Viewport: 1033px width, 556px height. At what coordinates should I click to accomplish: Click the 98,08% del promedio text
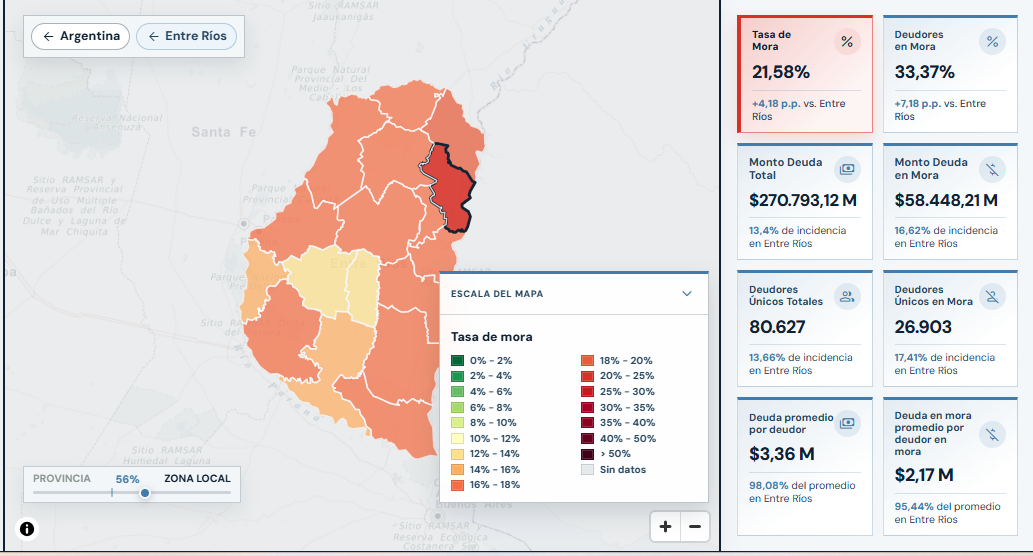click(802, 492)
